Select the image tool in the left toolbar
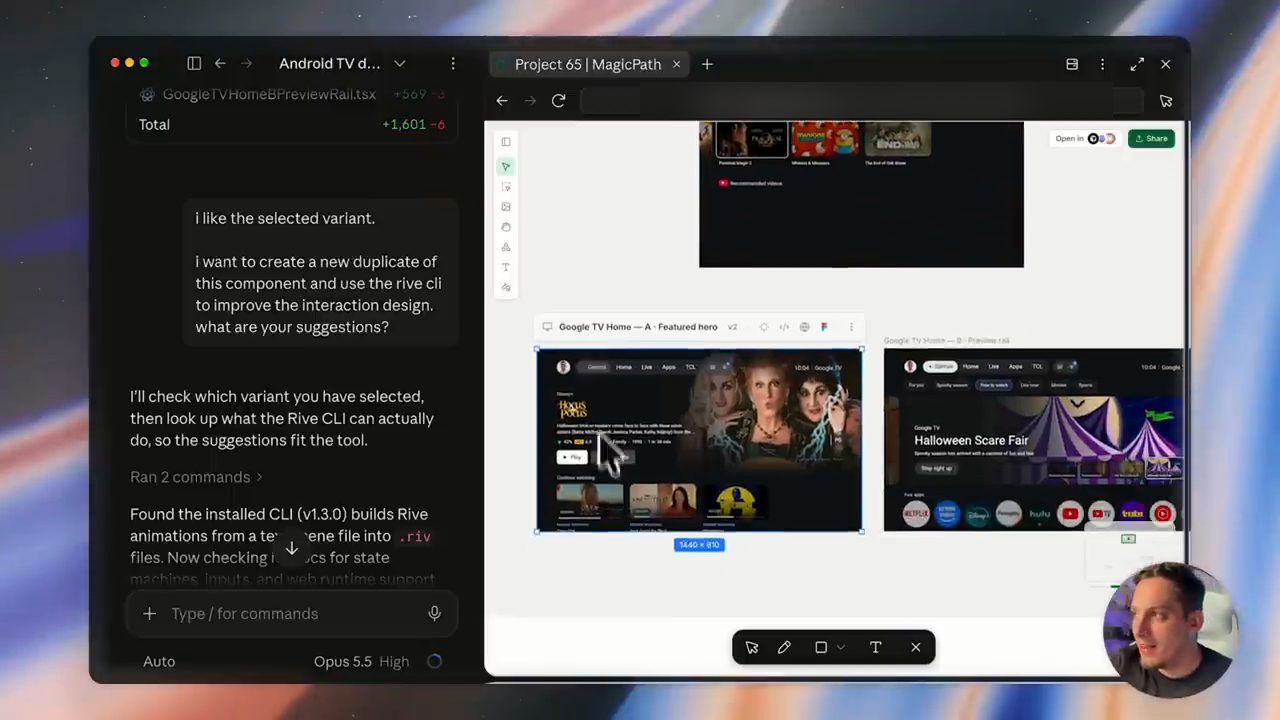The image size is (1280, 720). pos(506,207)
